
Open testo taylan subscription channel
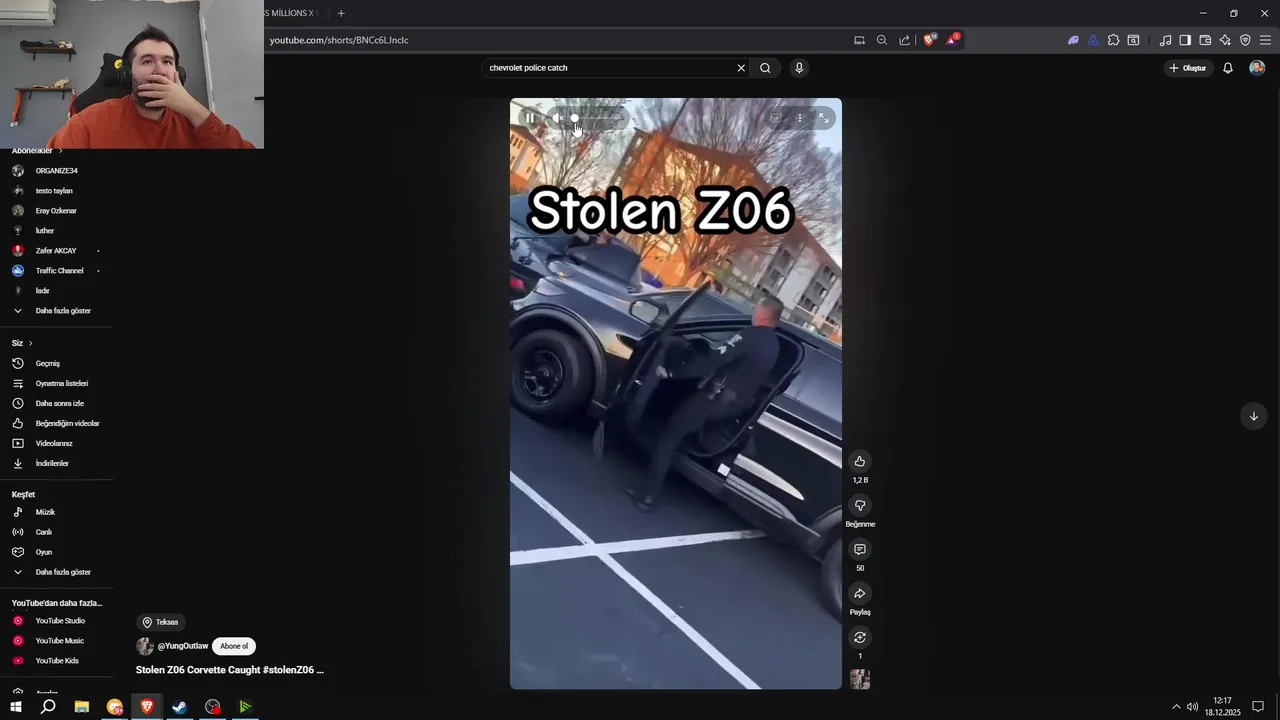56,191
